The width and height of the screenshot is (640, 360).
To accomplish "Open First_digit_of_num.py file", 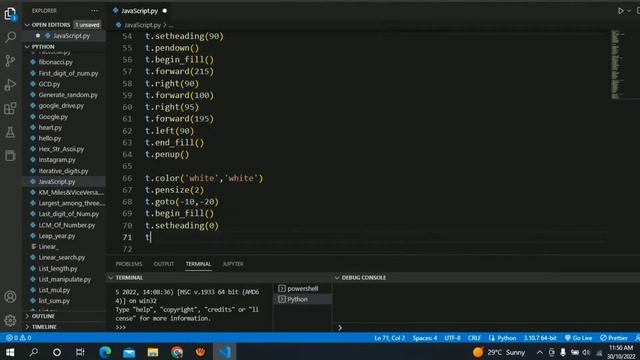I will pyautogui.click(x=68, y=73).
